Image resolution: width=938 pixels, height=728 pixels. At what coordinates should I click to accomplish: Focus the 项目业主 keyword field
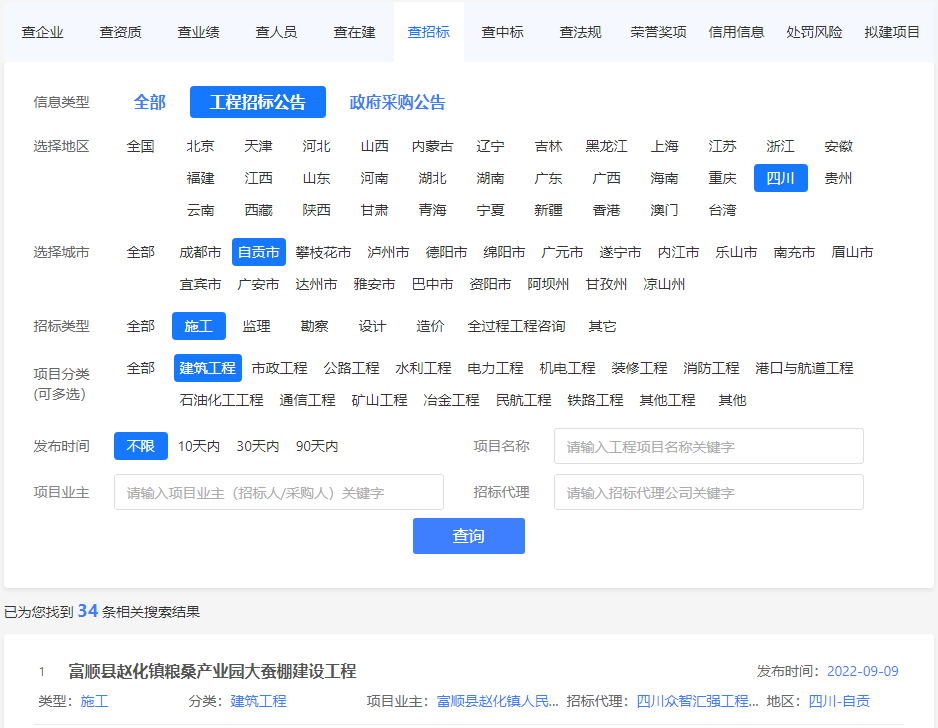pyautogui.click(x=279, y=492)
